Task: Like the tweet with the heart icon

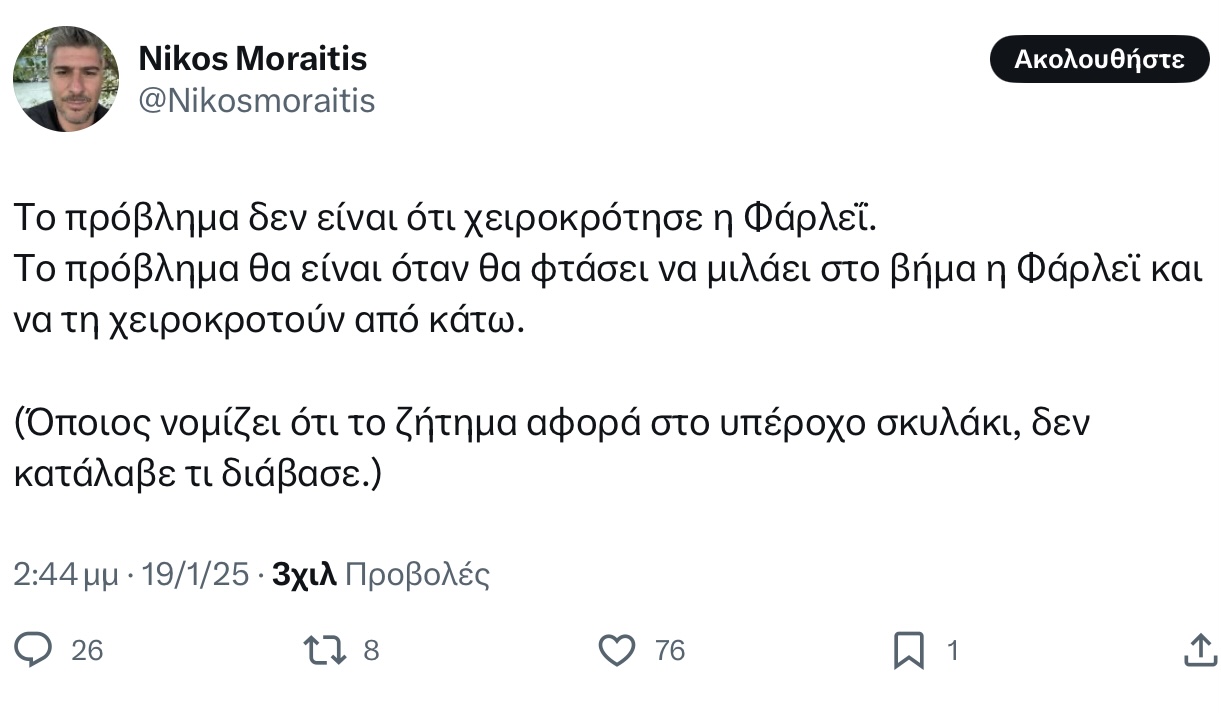Action: (617, 651)
